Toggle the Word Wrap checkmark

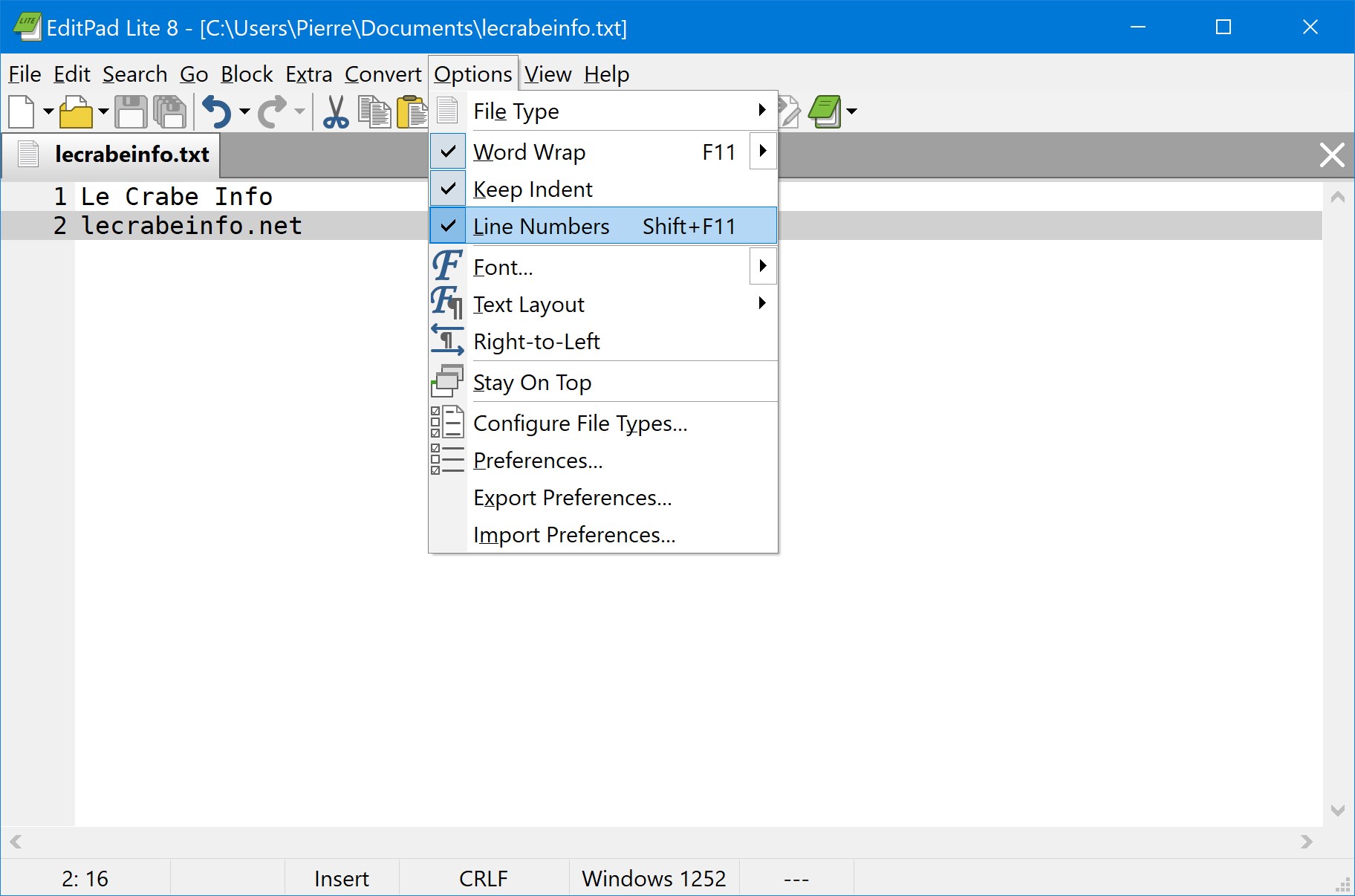click(x=448, y=152)
